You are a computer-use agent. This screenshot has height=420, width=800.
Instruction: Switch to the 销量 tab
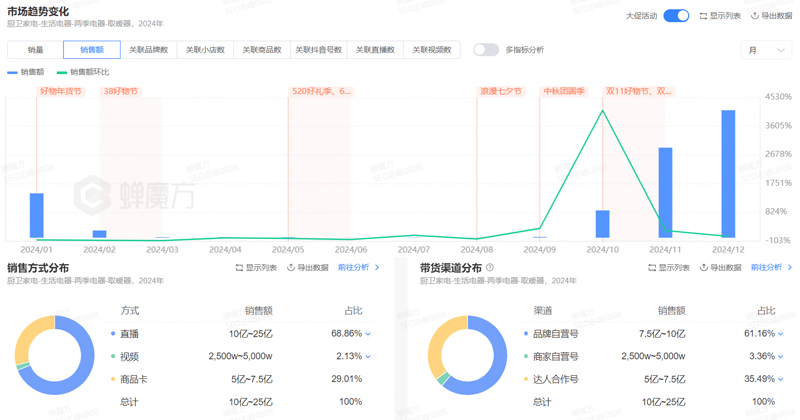click(x=35, y=50)
